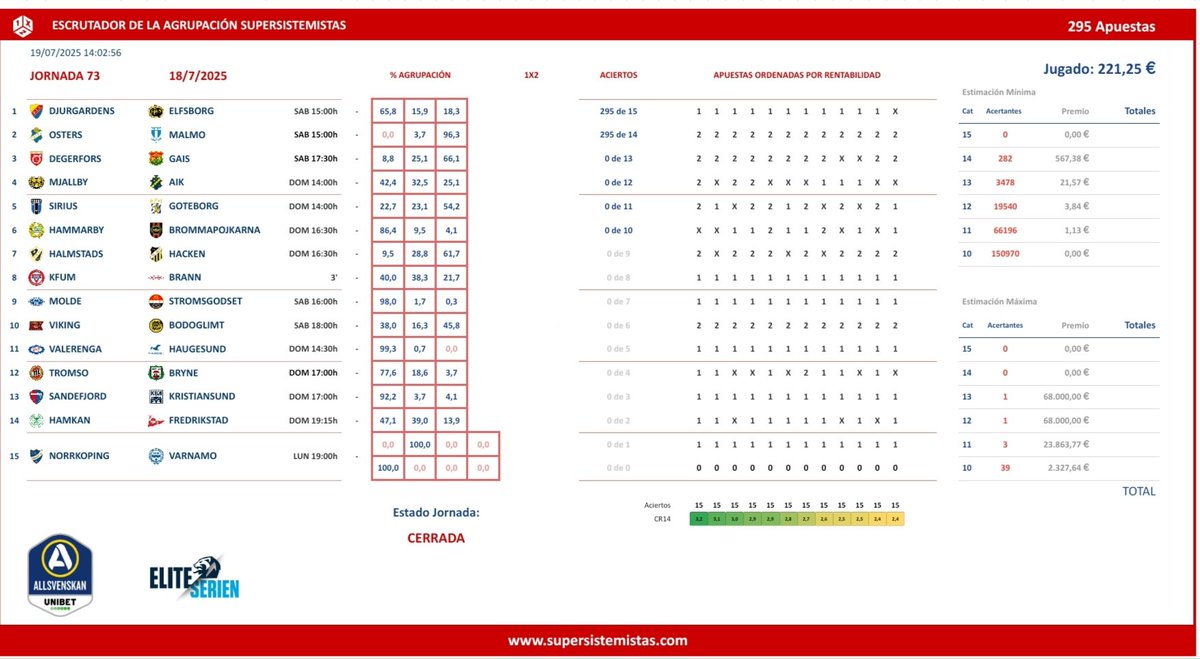
Task: Click the Jugado: 221,25 € amount
Action: coord(1099,69)
